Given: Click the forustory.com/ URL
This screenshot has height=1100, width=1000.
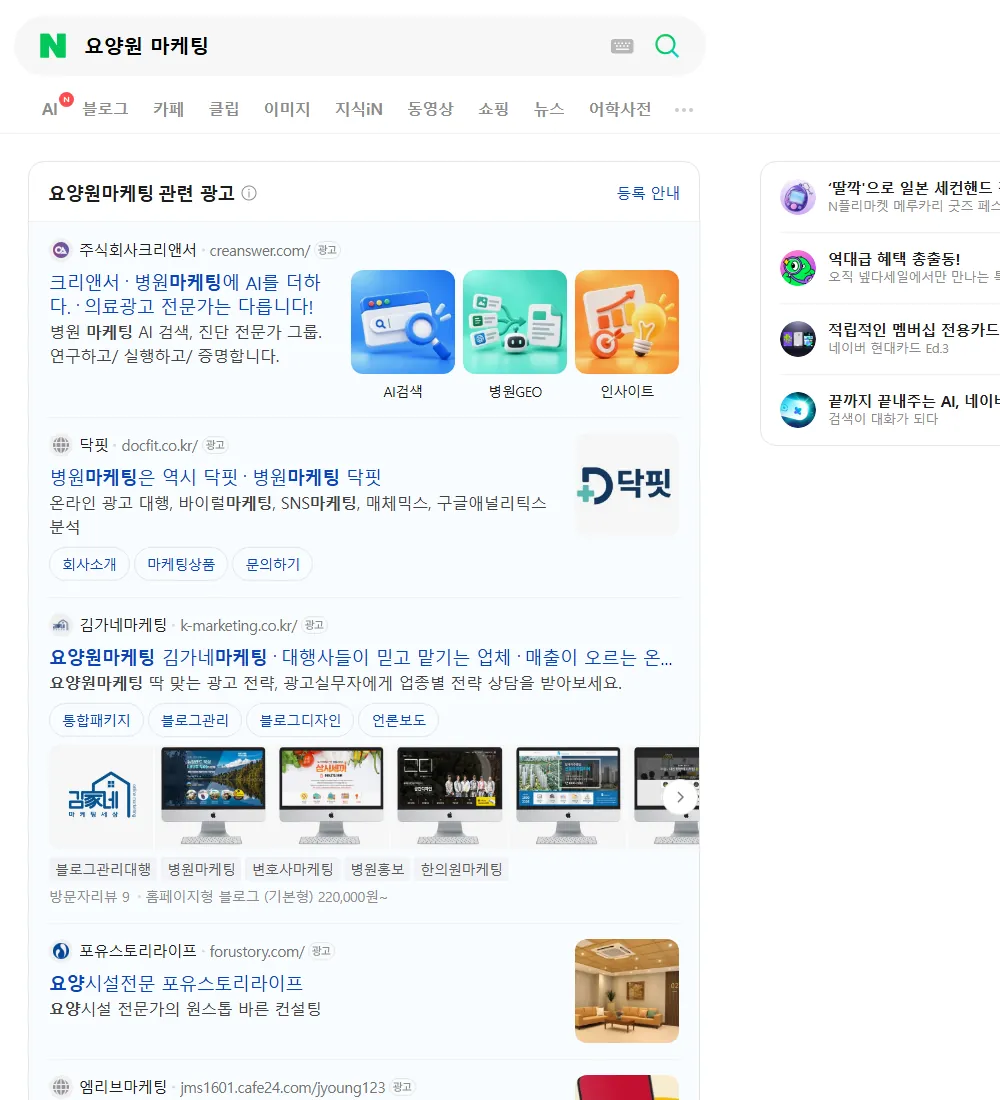Looking at the screenshot, I should tap(257, 951).
